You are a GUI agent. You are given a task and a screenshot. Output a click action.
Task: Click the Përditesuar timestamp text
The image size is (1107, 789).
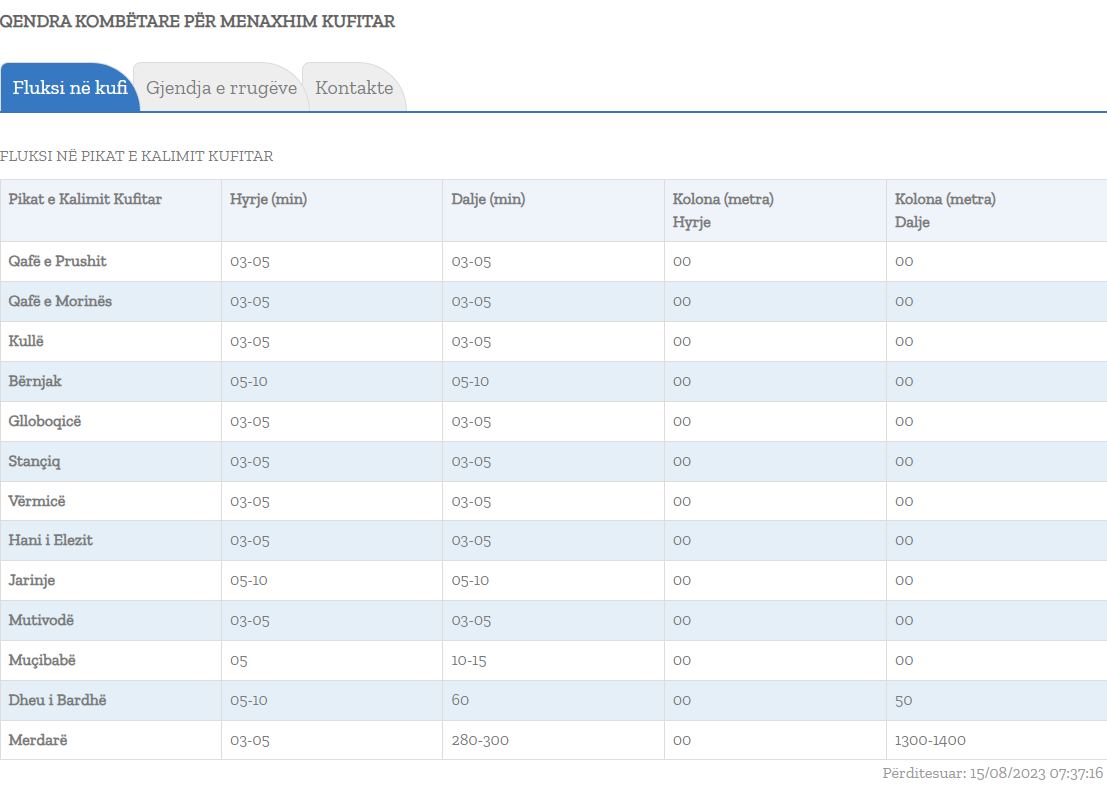pyautogui.click(x=992, y=773)
